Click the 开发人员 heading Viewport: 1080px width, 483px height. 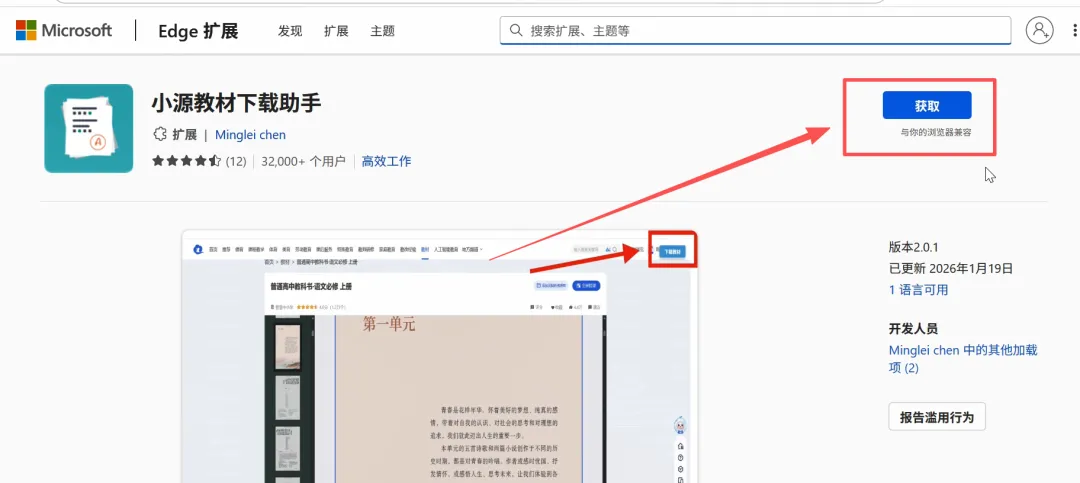(913, 329)
